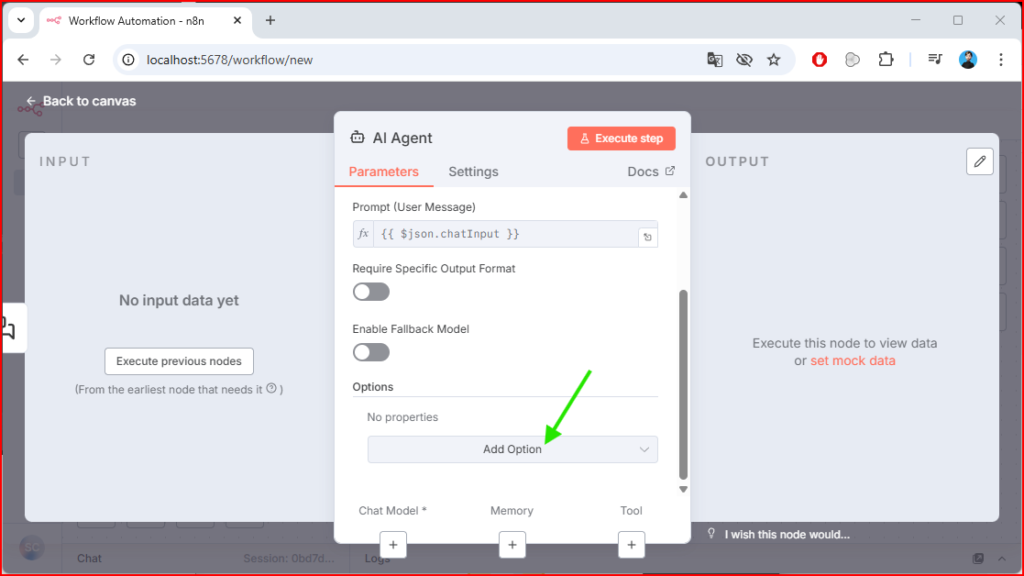Add a Chat Model with plus icon
The image size is (1024, 576).
click(x=393, y=545)
